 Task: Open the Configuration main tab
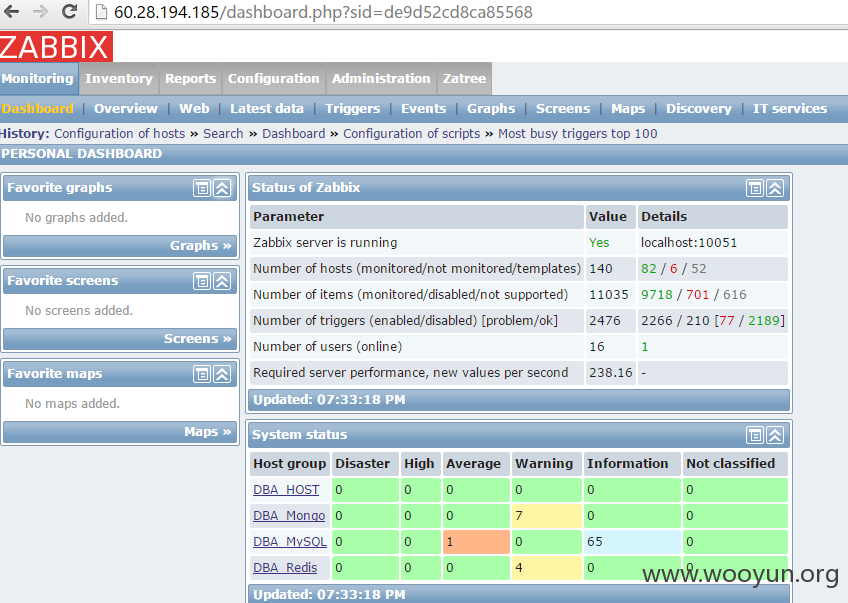(274, 78)
